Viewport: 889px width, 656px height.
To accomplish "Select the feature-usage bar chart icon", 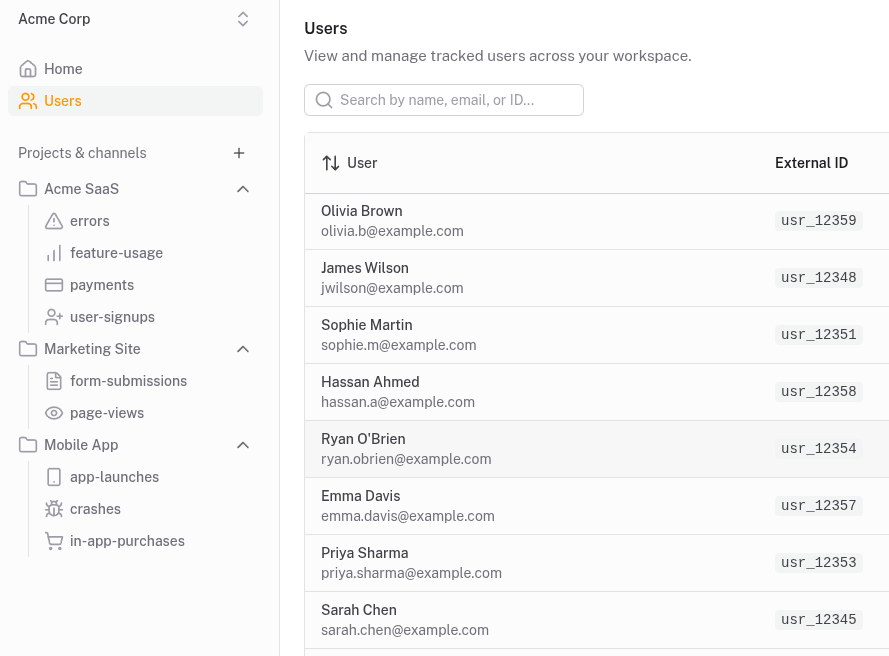I will coord(54,252).
